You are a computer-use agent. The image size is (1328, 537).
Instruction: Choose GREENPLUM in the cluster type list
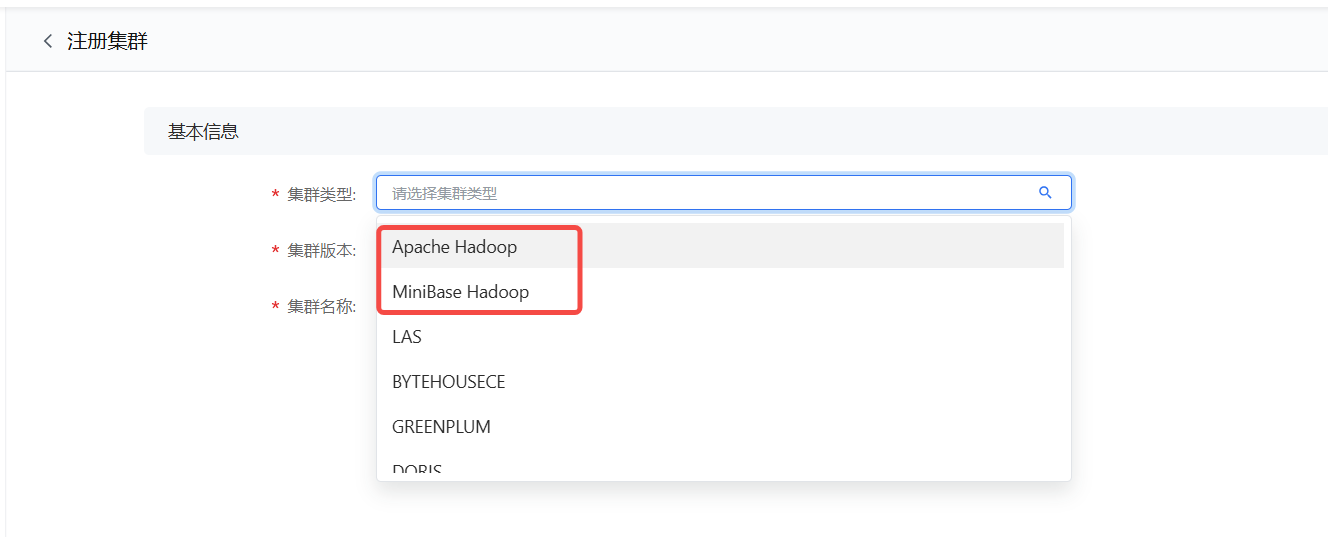[x=441, y=427]
